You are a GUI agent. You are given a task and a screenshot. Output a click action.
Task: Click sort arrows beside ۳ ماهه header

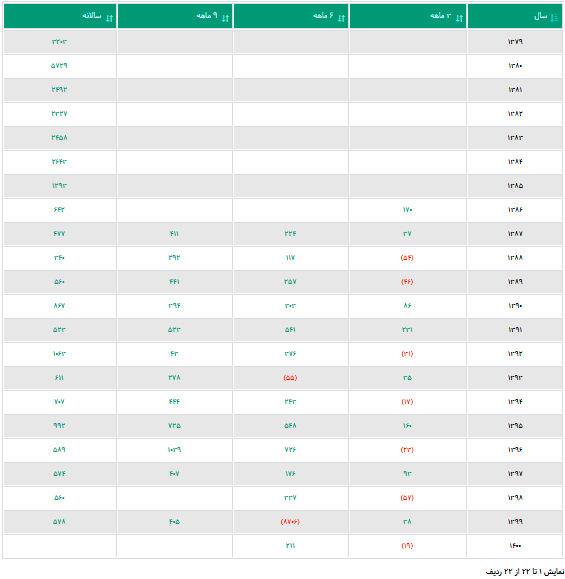click(x=459, y=18)
